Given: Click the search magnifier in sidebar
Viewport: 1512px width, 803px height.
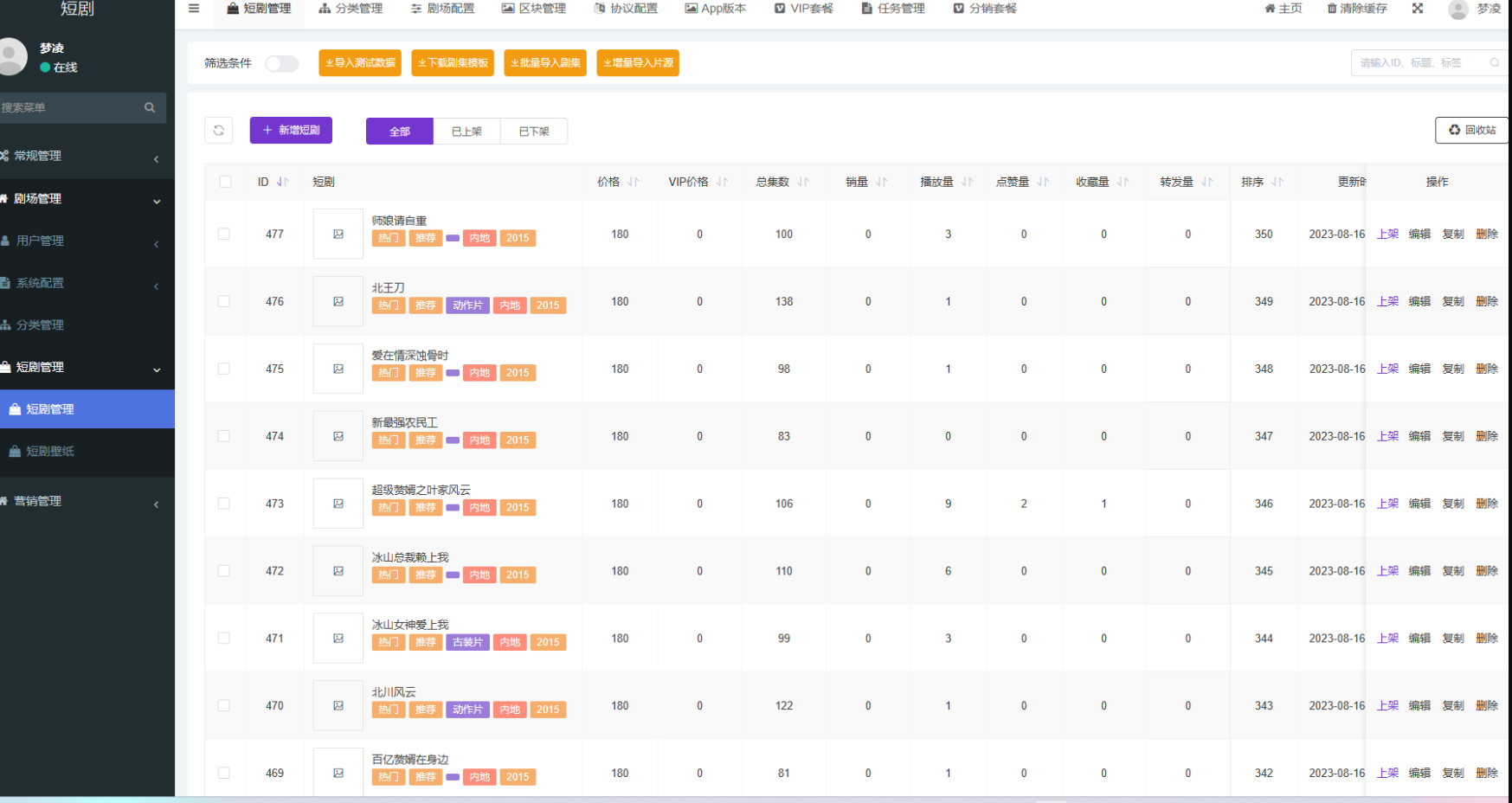Looking at the screenshot, I should click(150, 108).
